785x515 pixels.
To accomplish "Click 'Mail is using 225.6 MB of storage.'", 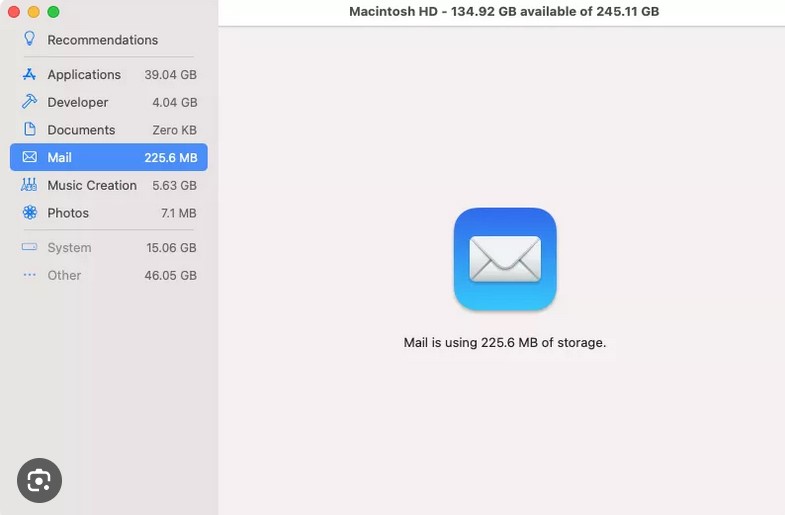I will click(x=505, y=342).
